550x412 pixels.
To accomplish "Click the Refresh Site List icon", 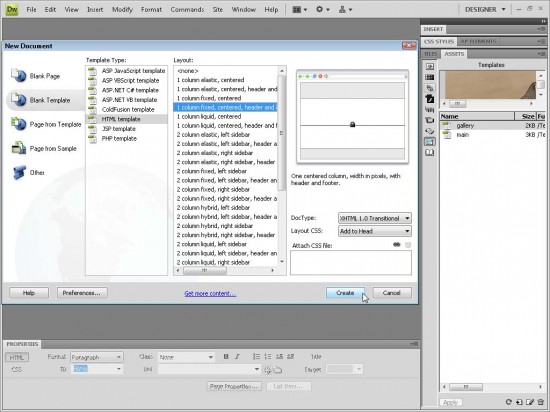I will 508,402.
